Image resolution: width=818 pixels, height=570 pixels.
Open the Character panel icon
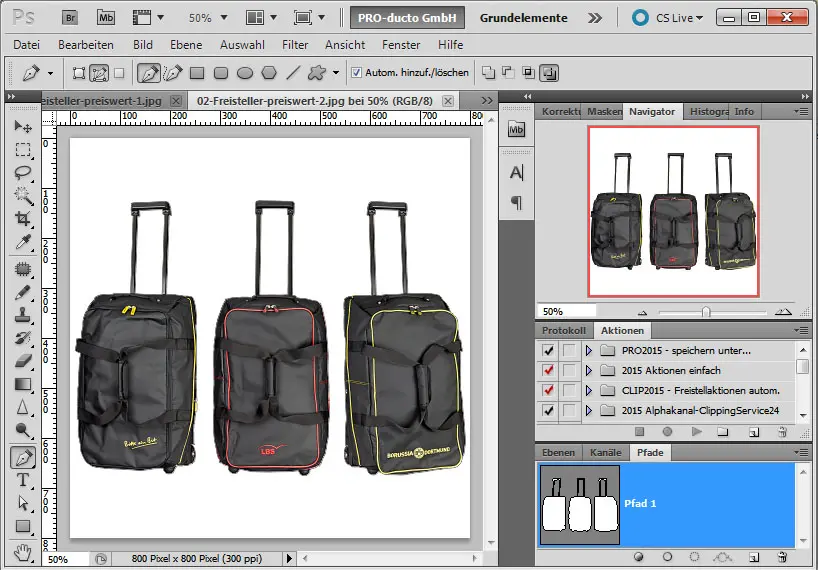[x=516, y=173]
